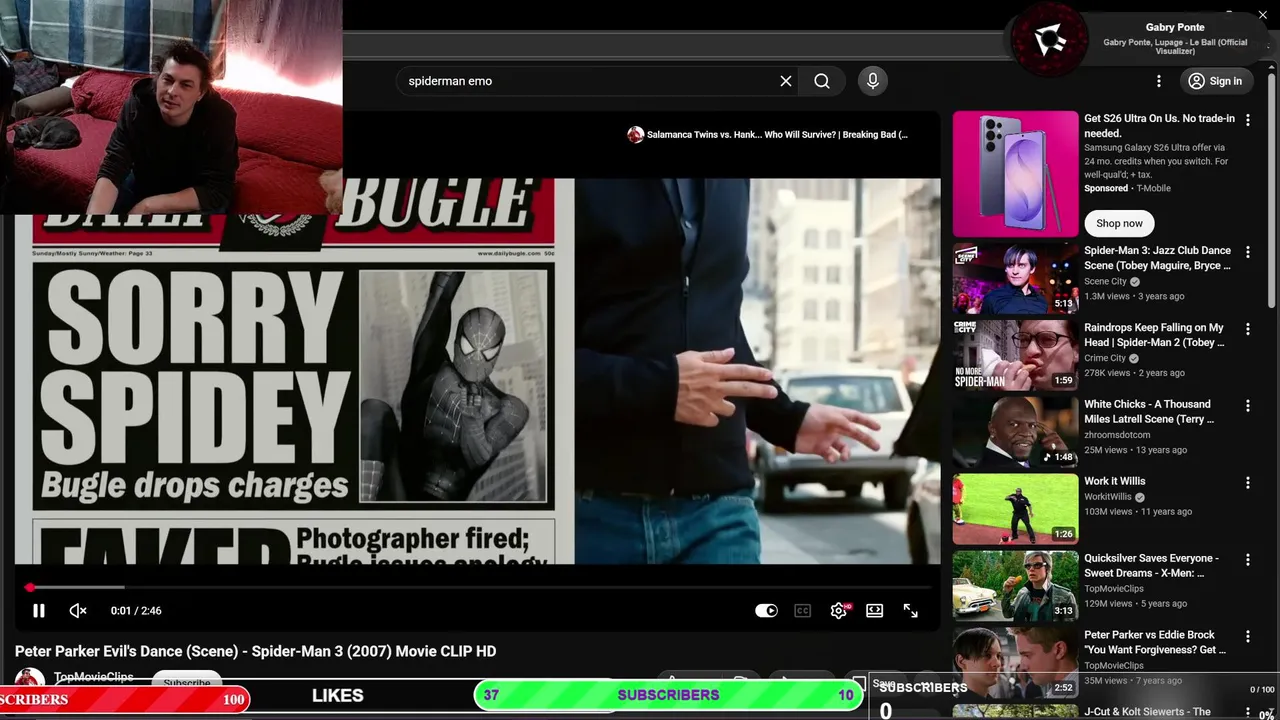Open the Scene City channel name
The height and width of the screenshot is (720, 1280).
tap(1105, 282)
